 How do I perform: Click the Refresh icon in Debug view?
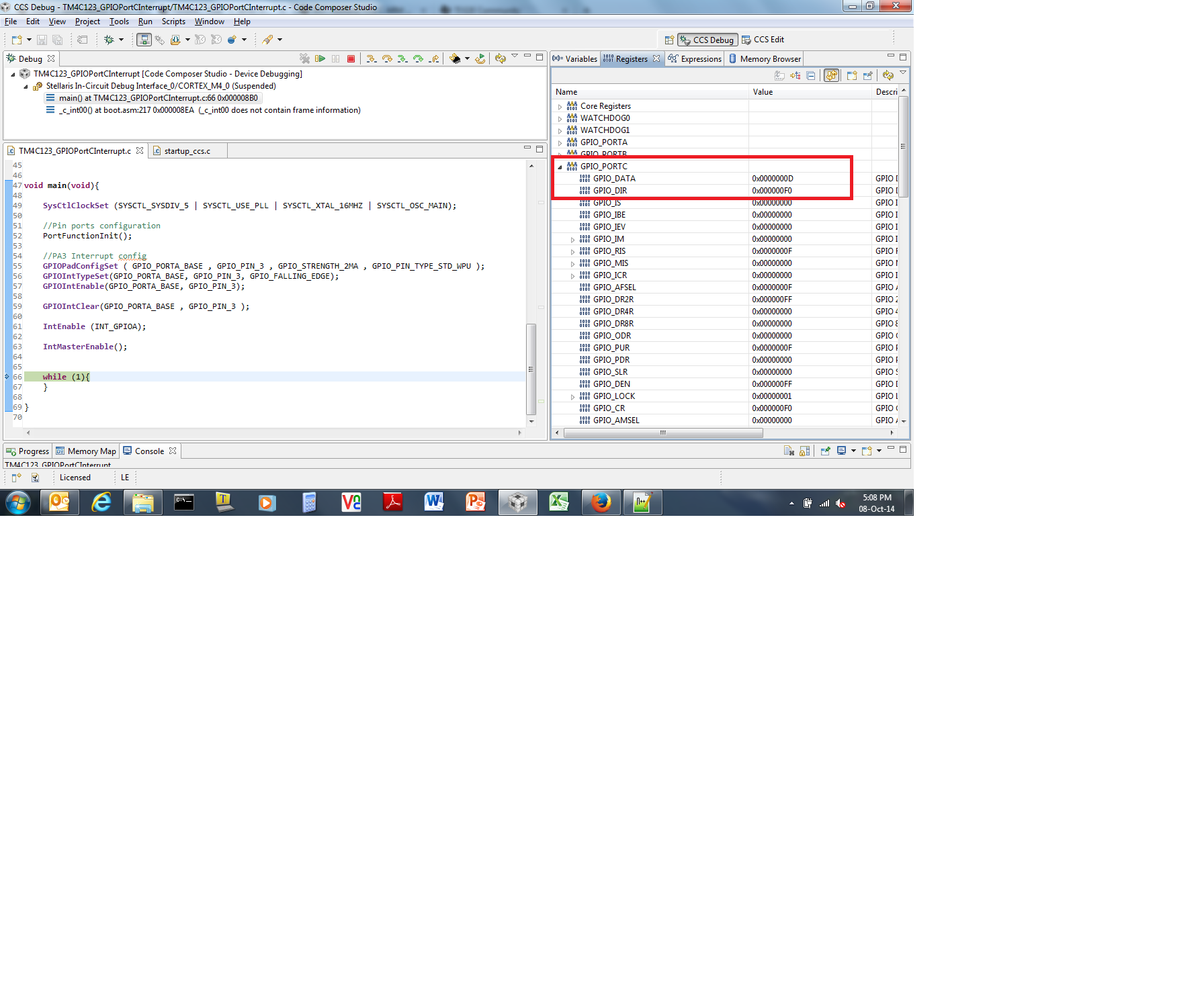coord(500,58)
